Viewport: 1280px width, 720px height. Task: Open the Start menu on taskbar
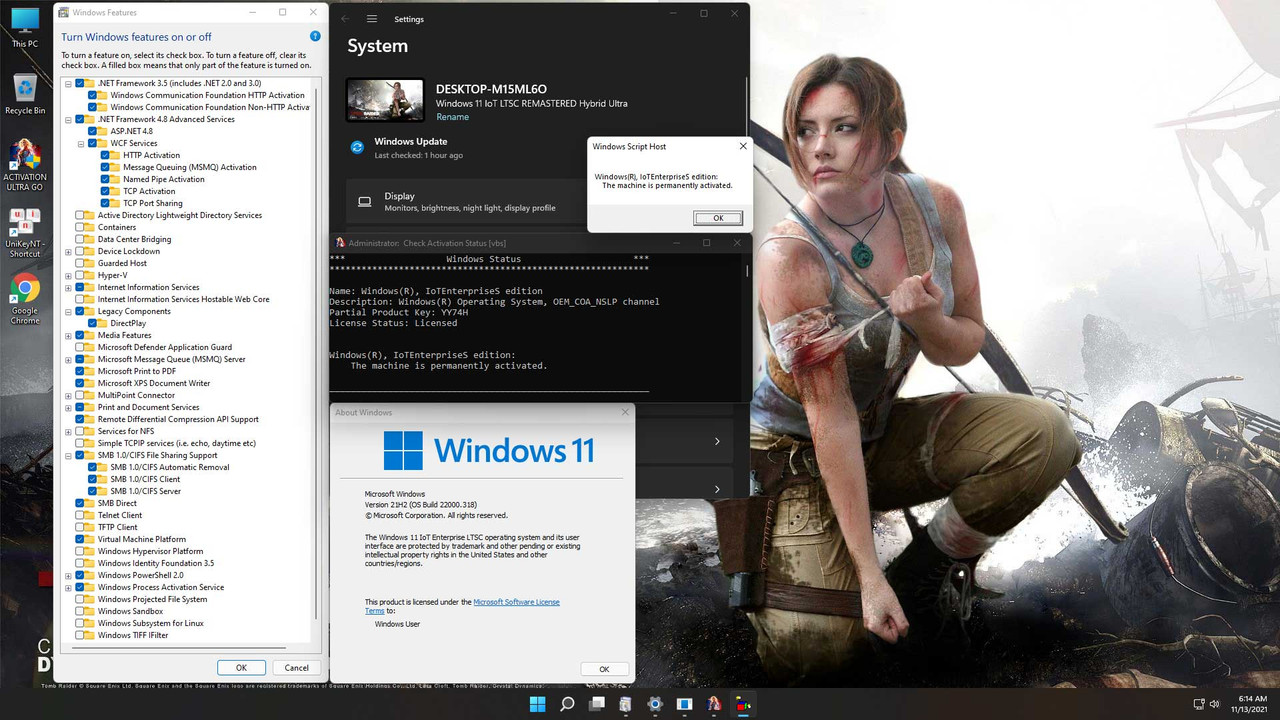(x=537, y=704)
